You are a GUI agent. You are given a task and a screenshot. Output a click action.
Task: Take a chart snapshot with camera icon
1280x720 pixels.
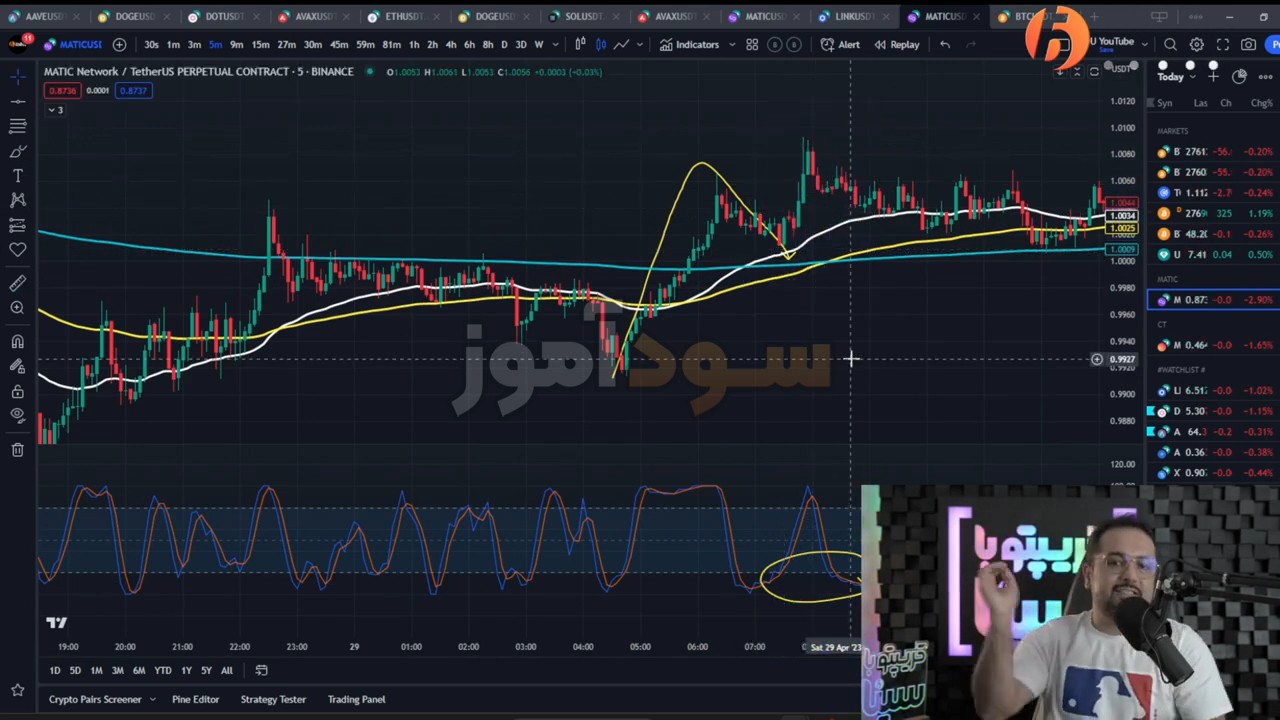[1249, 44]
